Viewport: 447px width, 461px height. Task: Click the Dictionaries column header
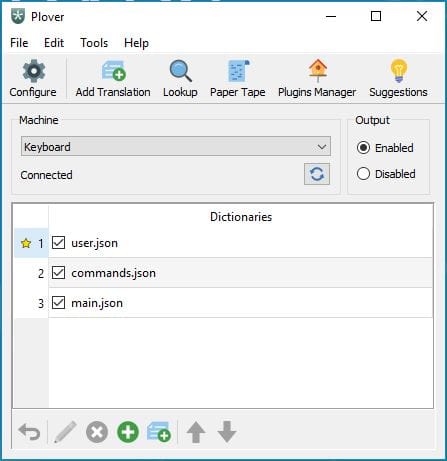pyautogui.click(x=241, y=217)
